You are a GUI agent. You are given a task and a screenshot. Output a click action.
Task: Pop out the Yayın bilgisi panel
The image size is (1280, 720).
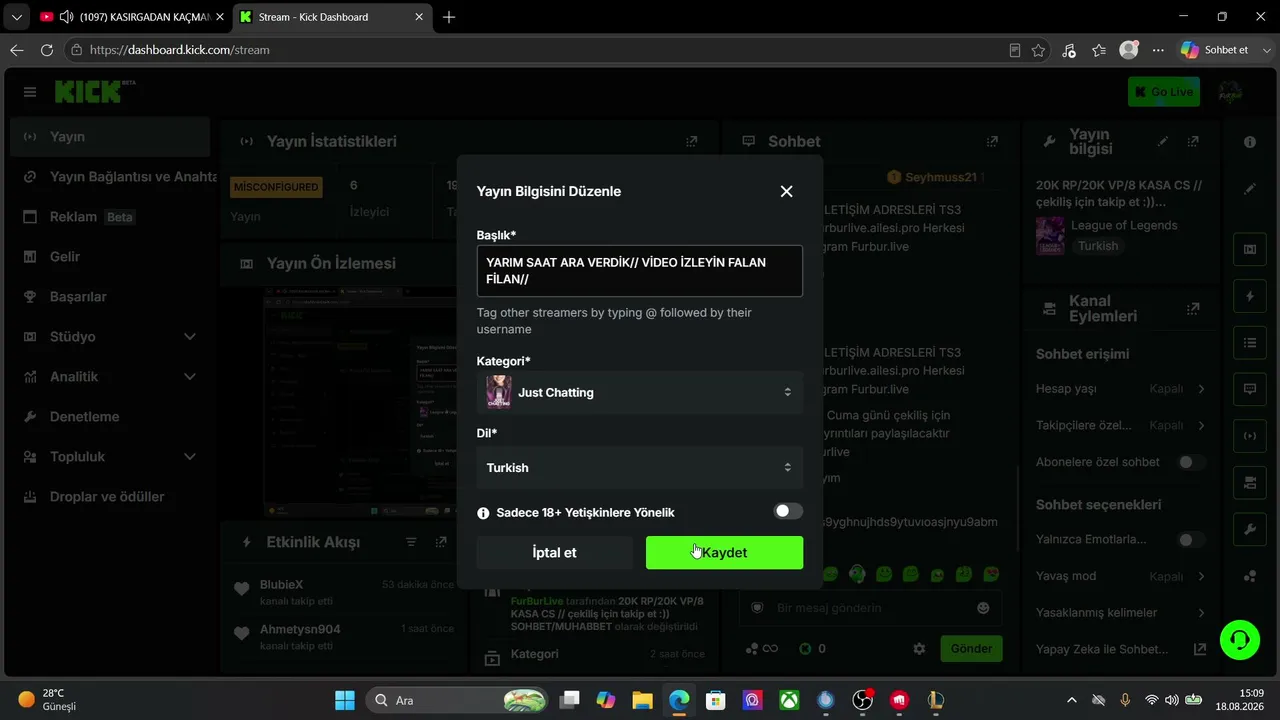coord(1193,142)
